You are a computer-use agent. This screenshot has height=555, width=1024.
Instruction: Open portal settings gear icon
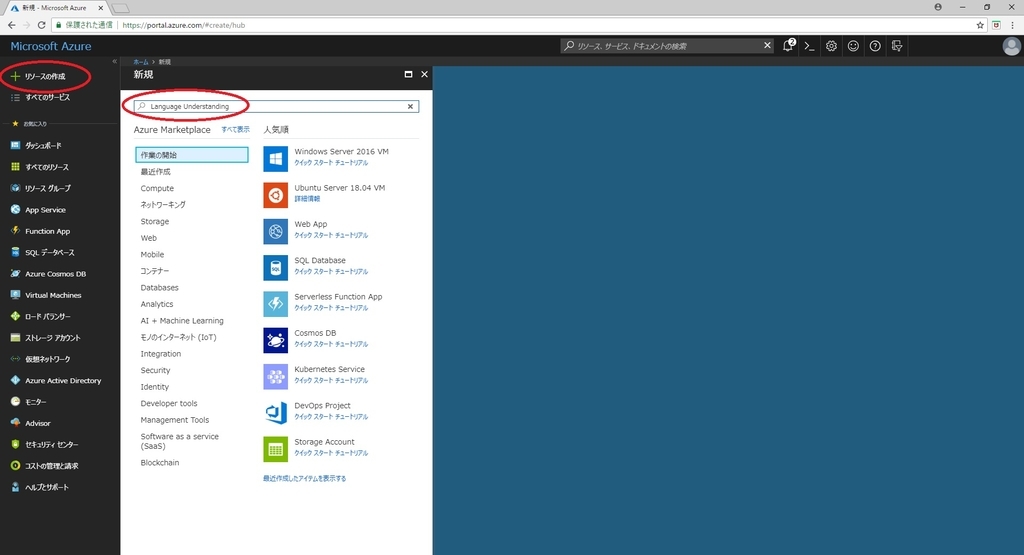pos(831,46)
